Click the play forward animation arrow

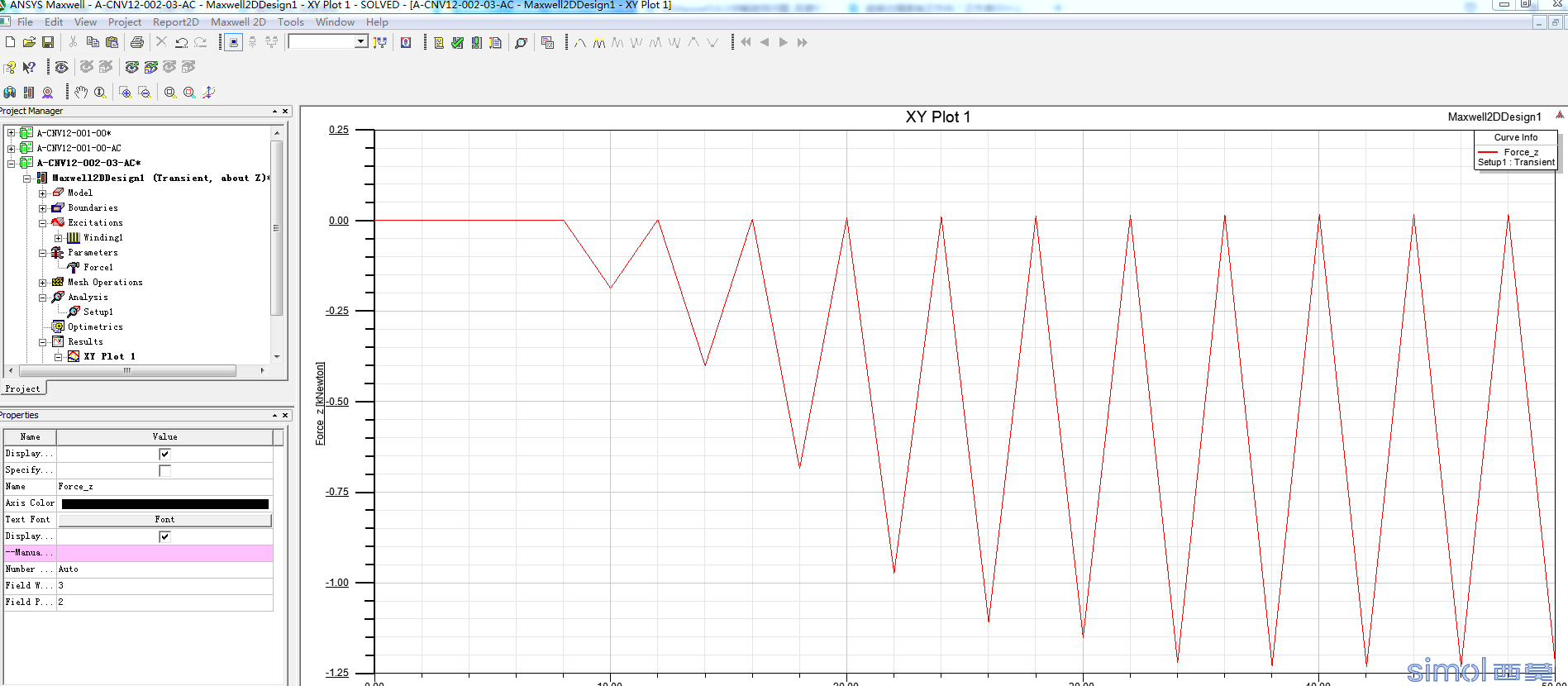coord(783,42)
